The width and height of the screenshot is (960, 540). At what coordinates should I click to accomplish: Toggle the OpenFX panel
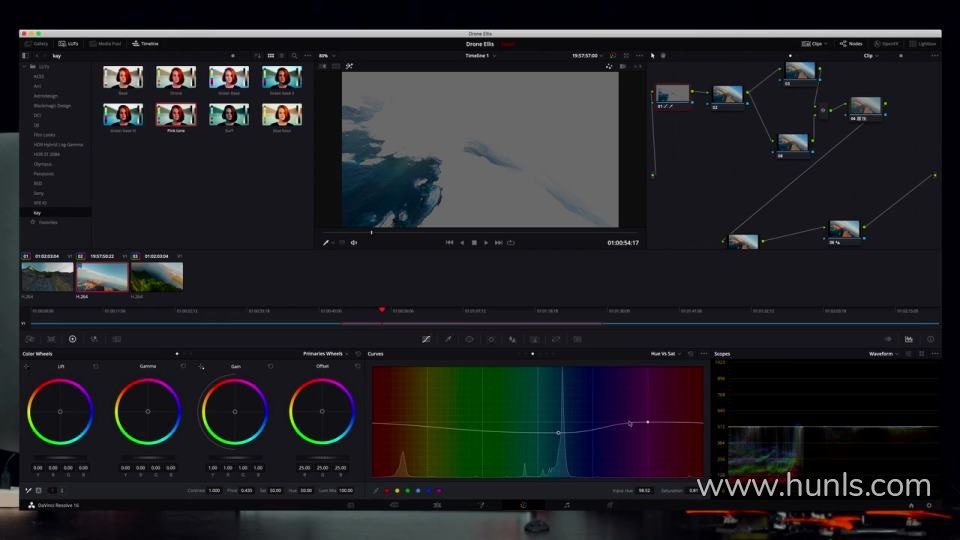pyautogui.click(x=886, y=44)
